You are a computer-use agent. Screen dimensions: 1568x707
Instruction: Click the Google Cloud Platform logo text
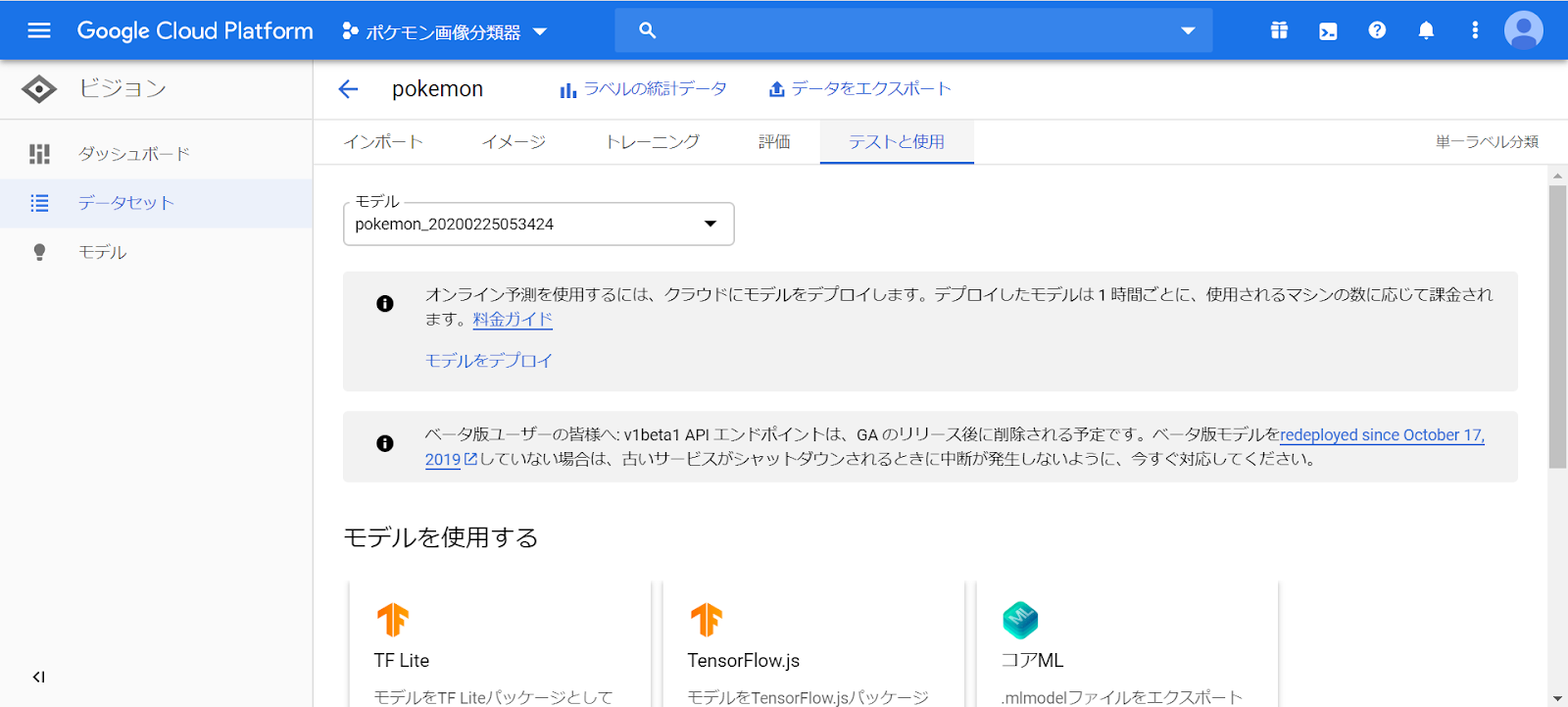click(195, 30)
